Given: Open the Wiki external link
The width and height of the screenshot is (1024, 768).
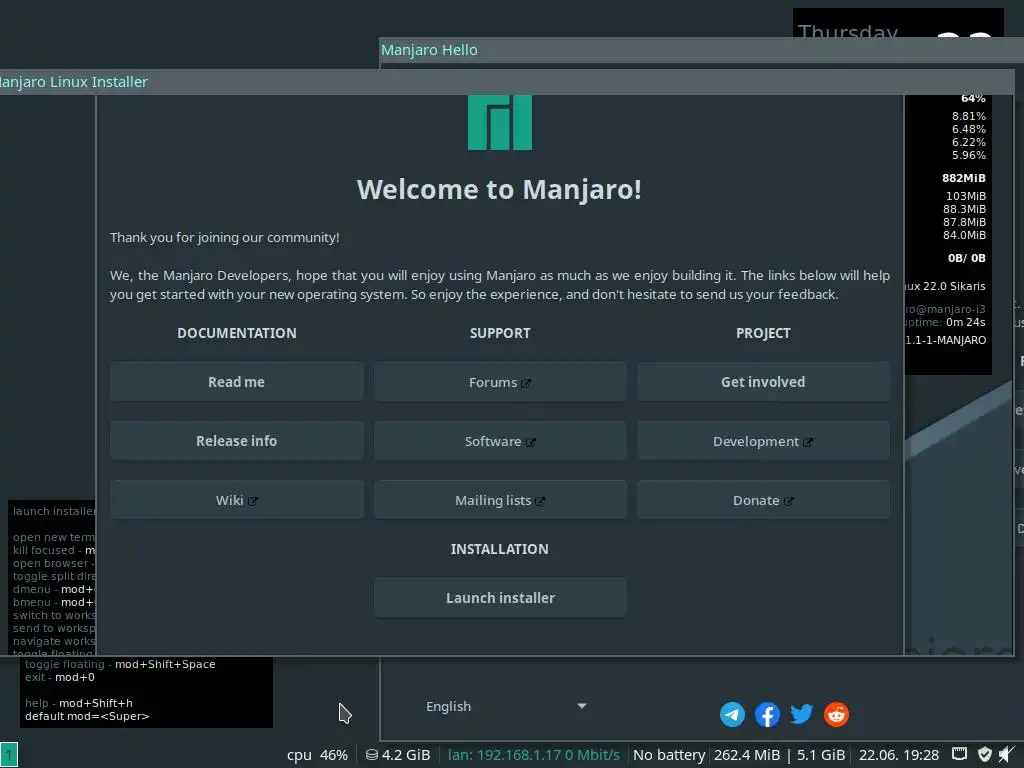Looking at the screenshot, I should pos(236,500).
